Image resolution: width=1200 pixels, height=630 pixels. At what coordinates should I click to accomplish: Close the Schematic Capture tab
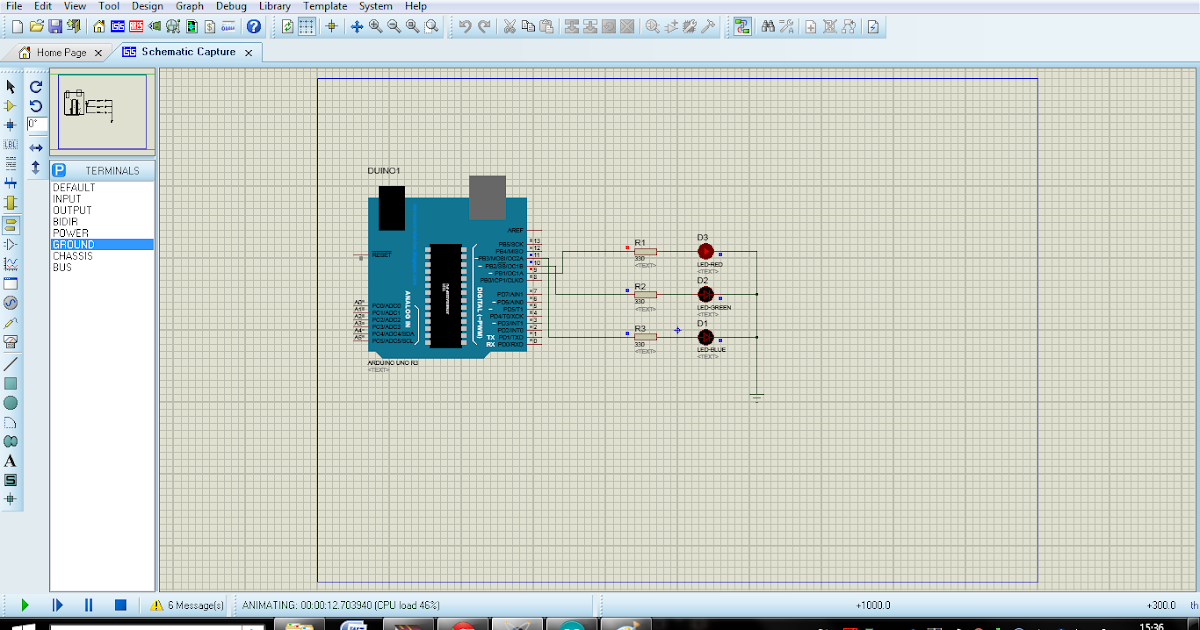[249, 52]
